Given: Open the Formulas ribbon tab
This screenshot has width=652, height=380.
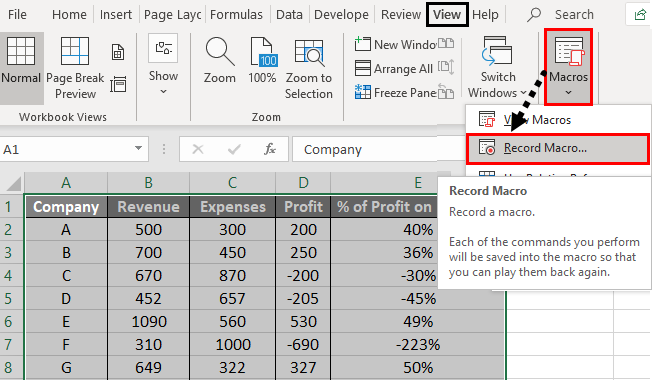Looking at the screenshot, I should [236, 15].
